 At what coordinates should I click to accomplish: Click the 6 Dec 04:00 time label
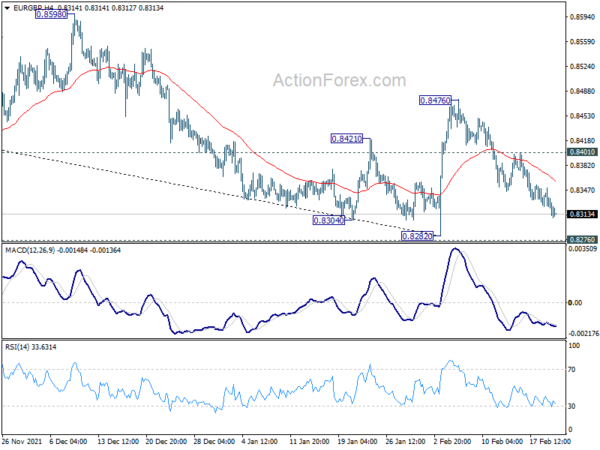[x=68, y=441]
